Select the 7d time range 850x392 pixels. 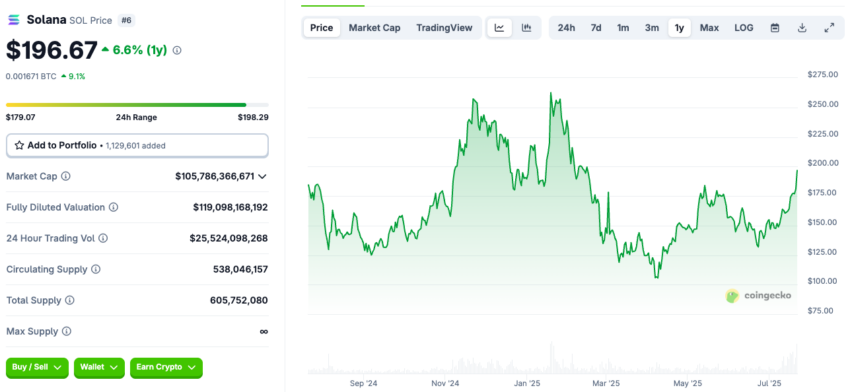pyautogui.click(x=596, y=28)
